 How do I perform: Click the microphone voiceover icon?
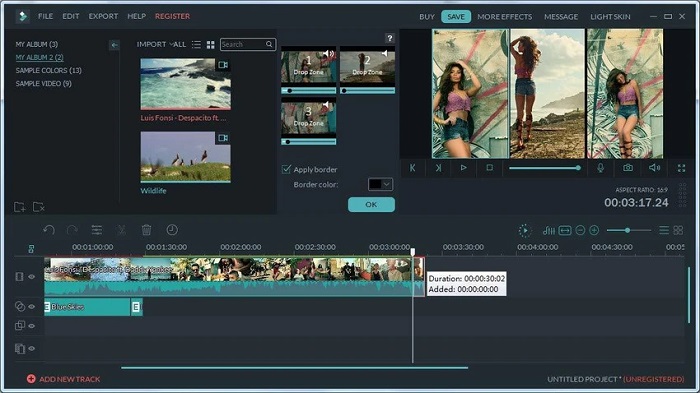click(600, 168)
